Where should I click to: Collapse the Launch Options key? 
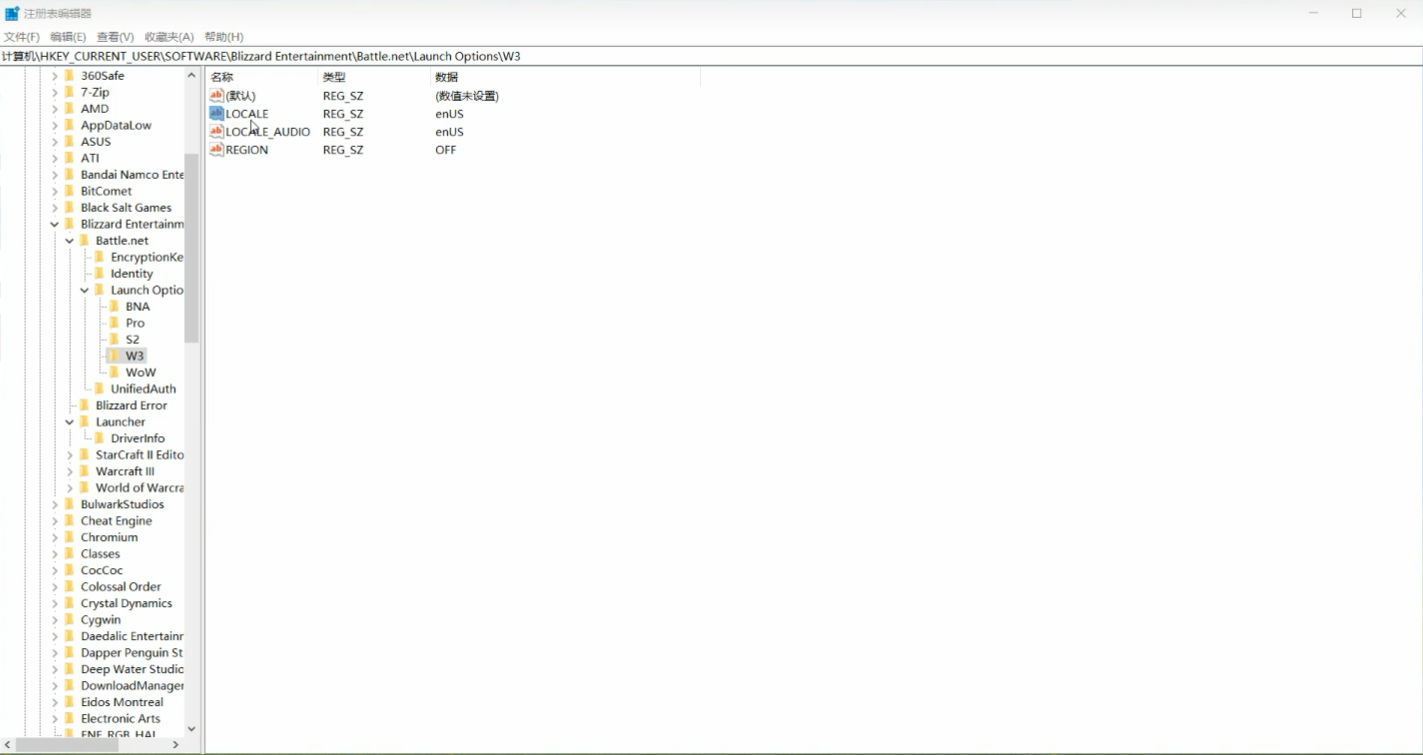click(x=85, y=290)
